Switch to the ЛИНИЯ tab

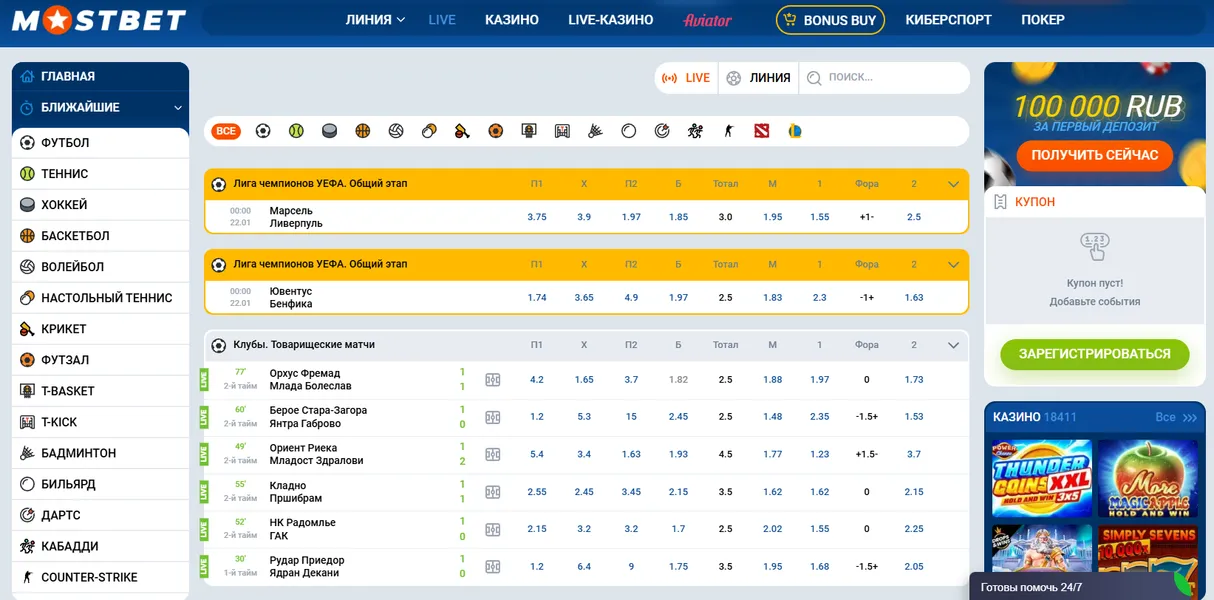758,77
